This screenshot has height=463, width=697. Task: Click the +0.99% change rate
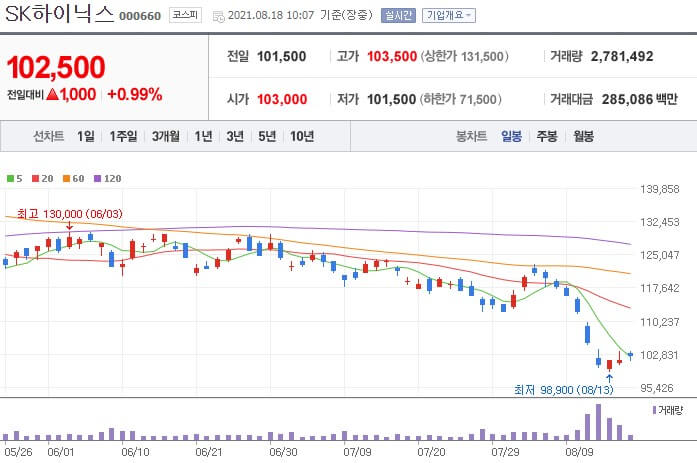(135, 94)
